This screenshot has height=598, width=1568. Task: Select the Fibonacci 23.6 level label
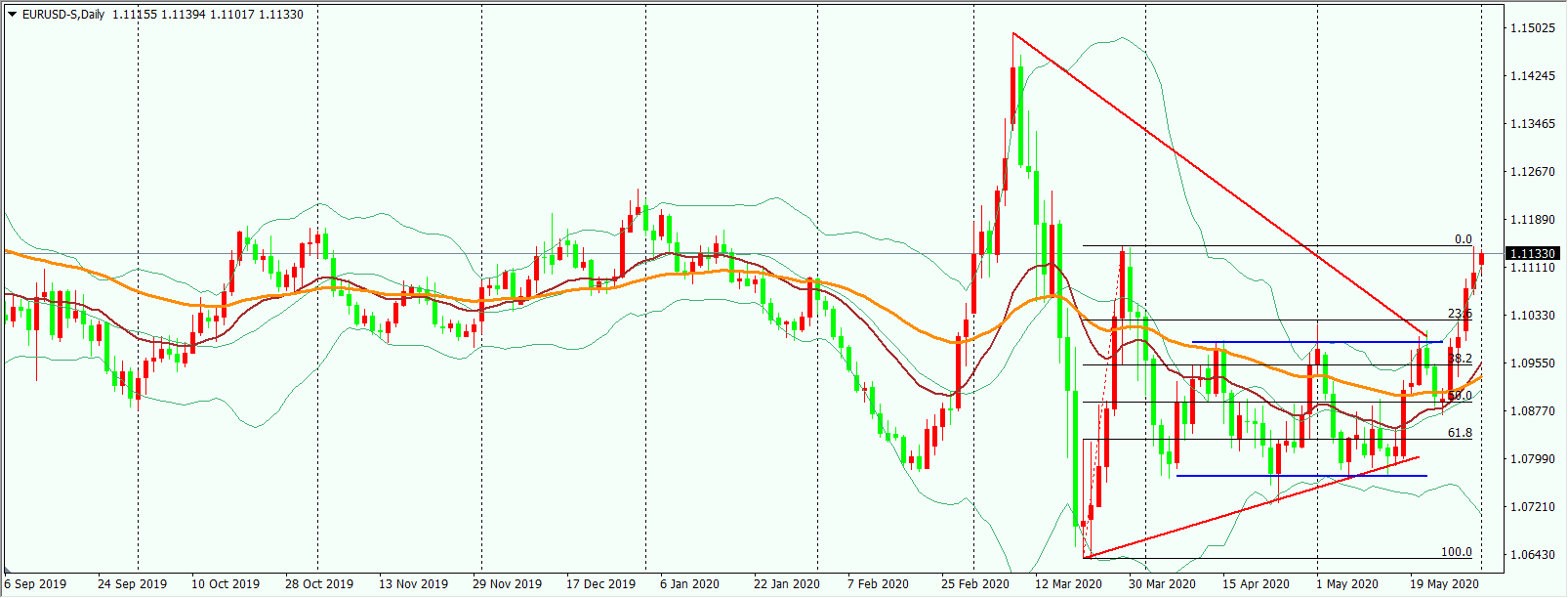pyautogui.click(x=1460, y=314)
